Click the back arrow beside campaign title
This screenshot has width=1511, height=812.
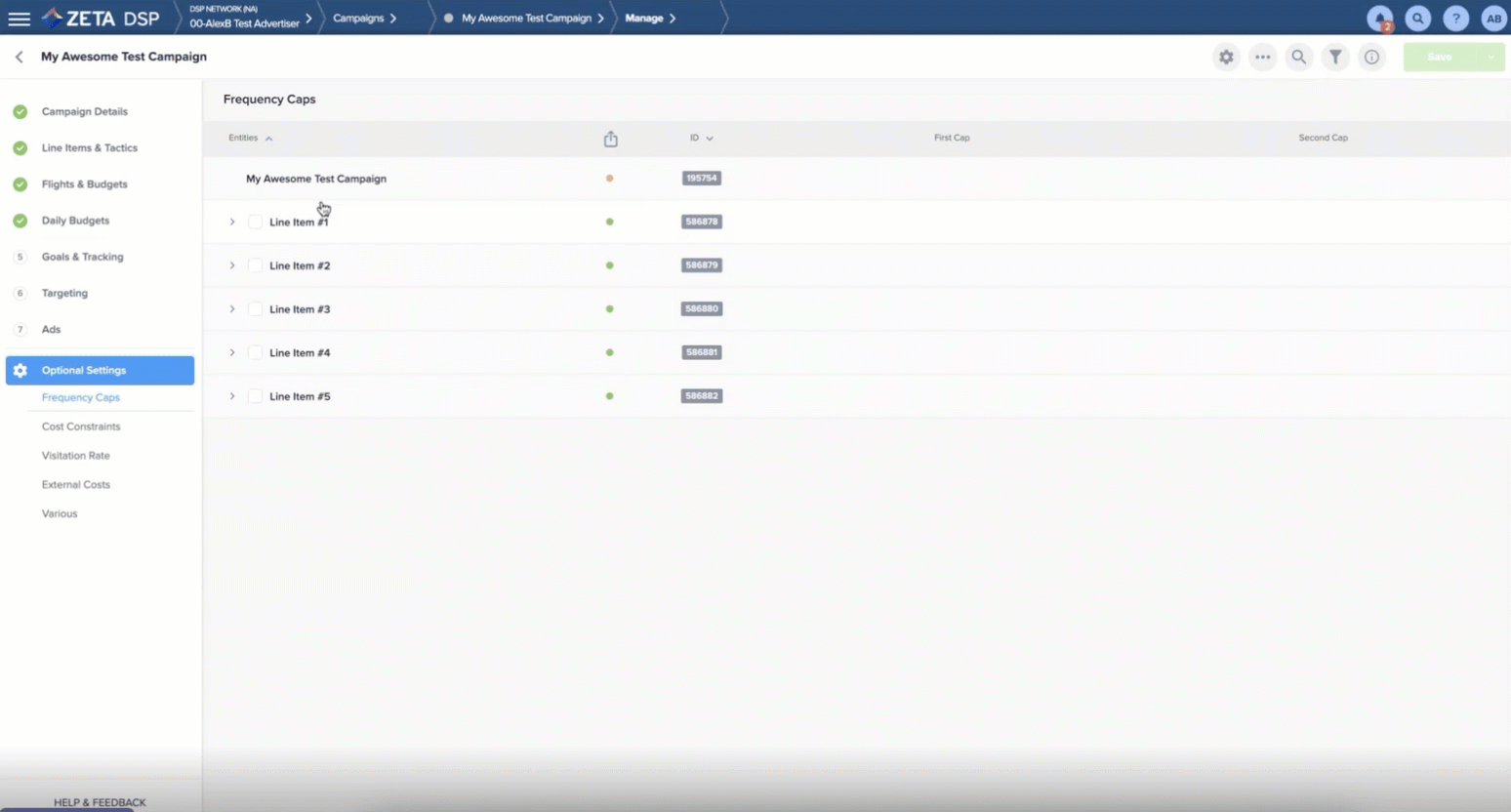(20, 58)
